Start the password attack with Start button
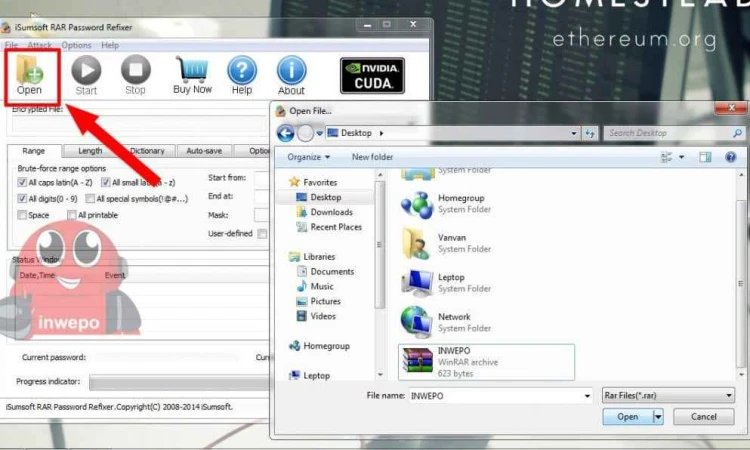750x450 pixels. (86, 75)
